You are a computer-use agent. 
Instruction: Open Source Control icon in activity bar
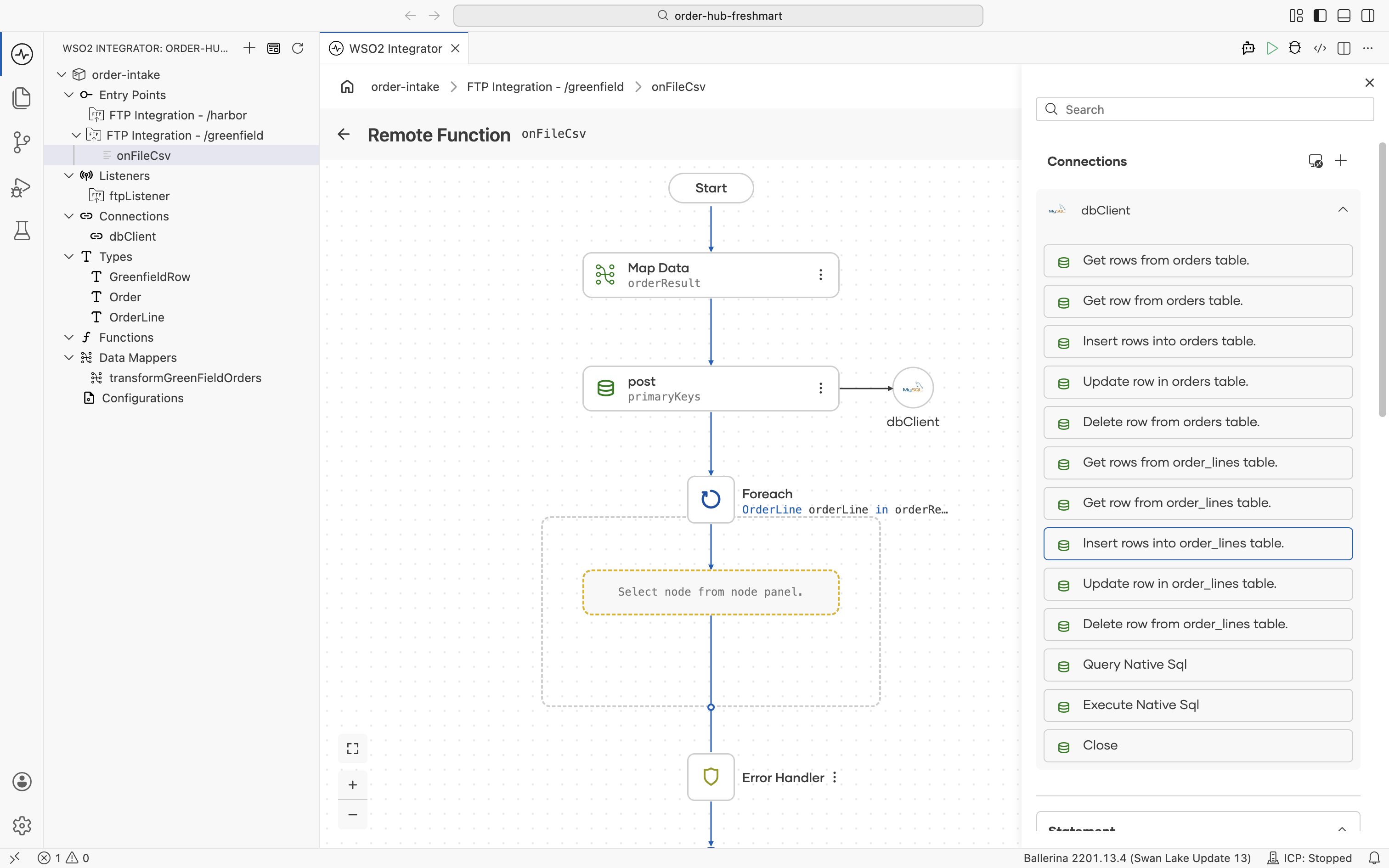coord(22,142)
